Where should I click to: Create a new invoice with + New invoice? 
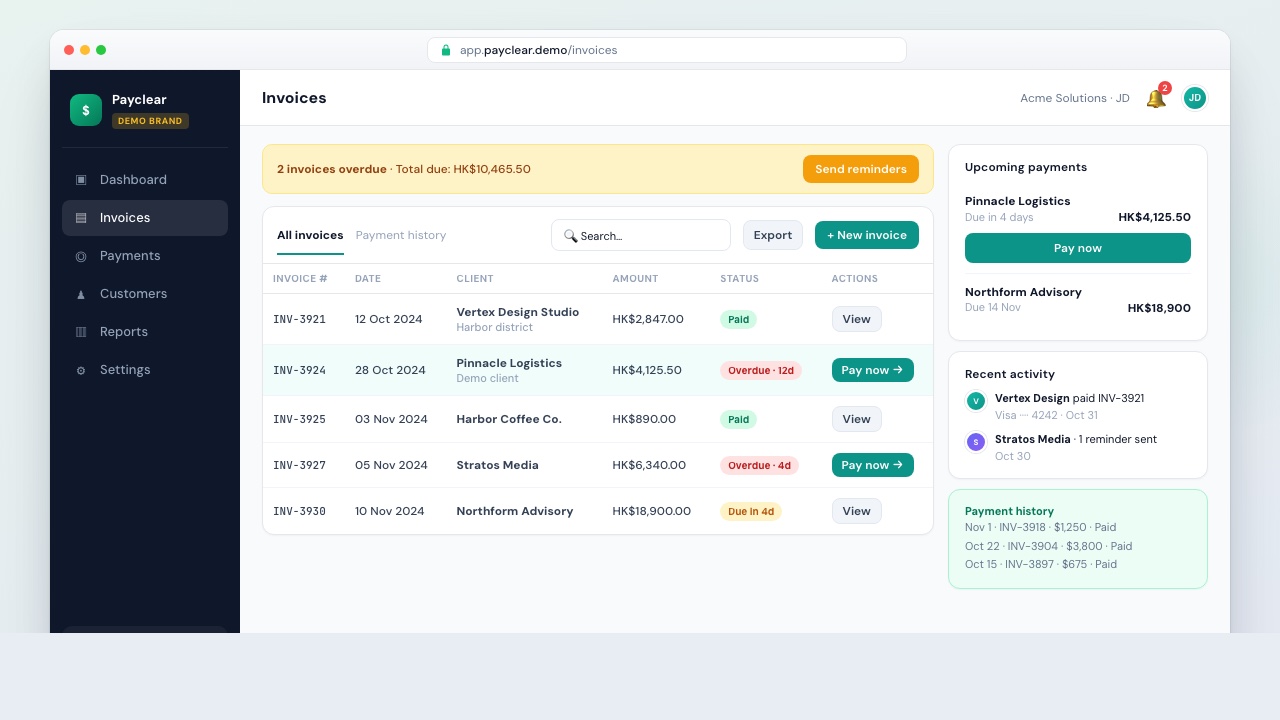pos(867,235)
